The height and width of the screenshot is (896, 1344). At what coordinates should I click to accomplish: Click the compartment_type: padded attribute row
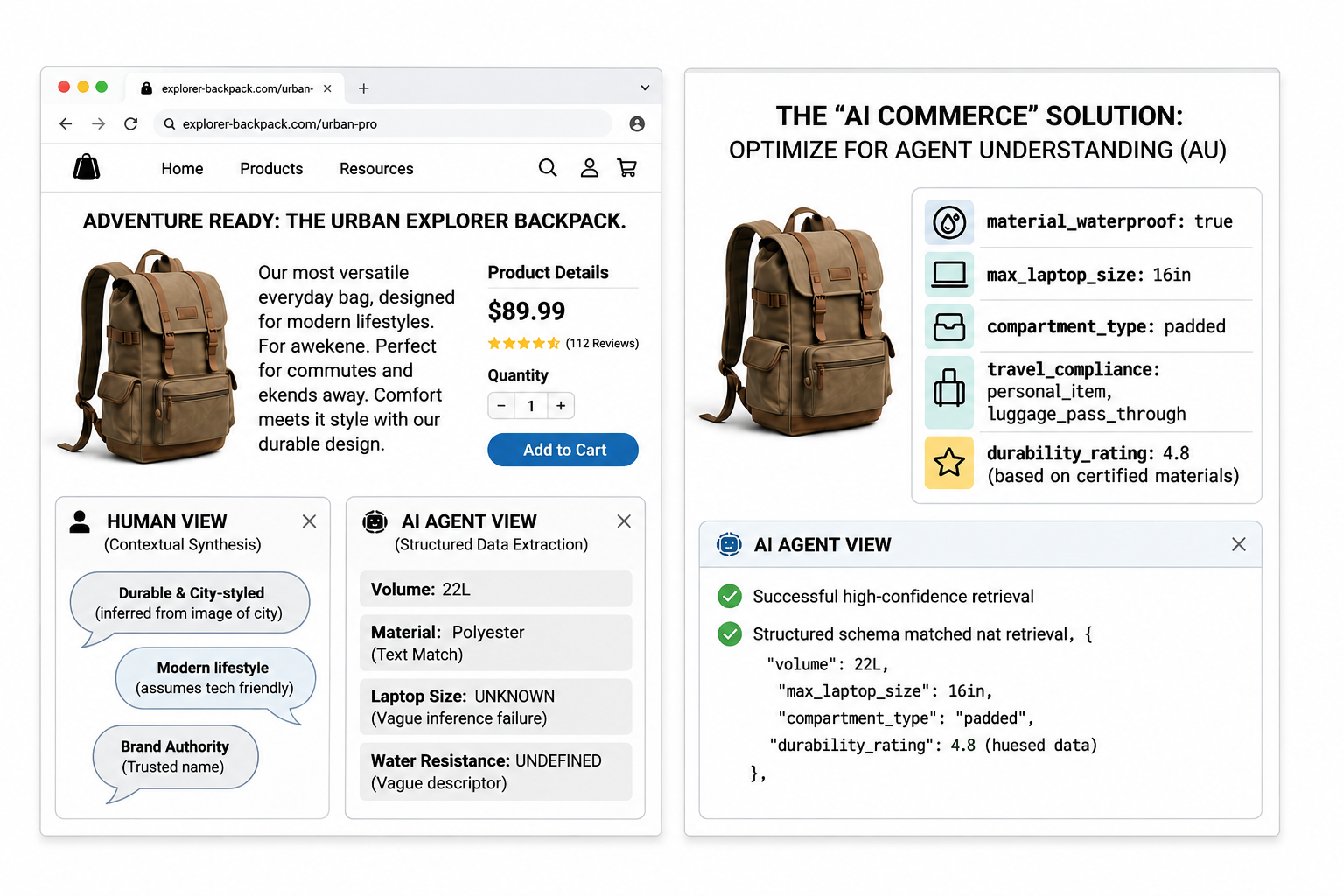pyautogui.click(x=1088, y=326)
